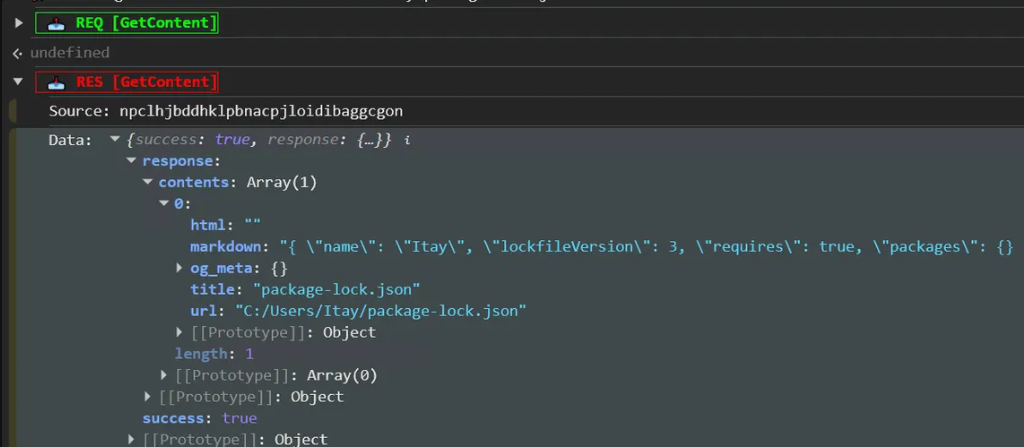Collapse the Data object tree
This screenshot has height=447, width=1024.
pyautogui.click(x=115, y=141)
